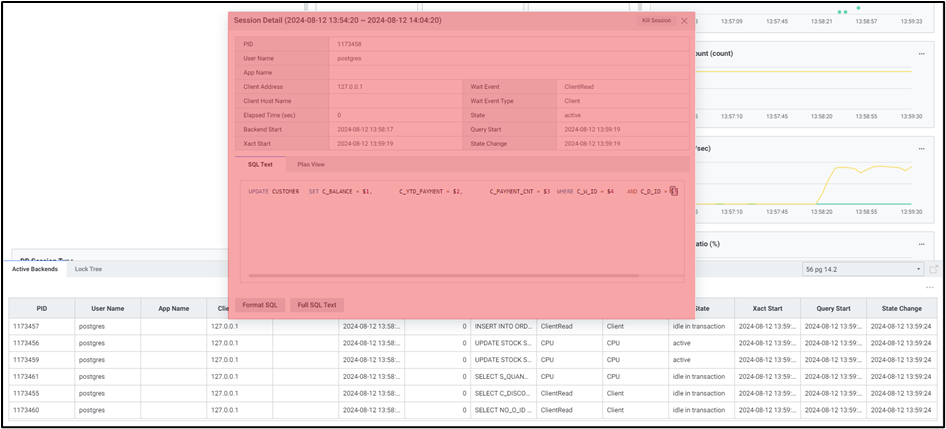Close the Session Detail dialog
This screenshot has width=946, height=429.
[684, 20]
